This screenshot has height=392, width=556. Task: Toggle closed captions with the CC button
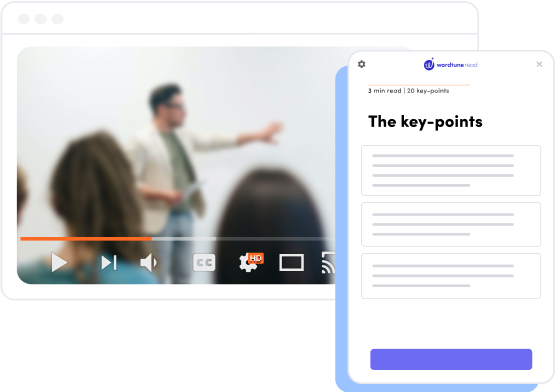(x=204, y=263)
